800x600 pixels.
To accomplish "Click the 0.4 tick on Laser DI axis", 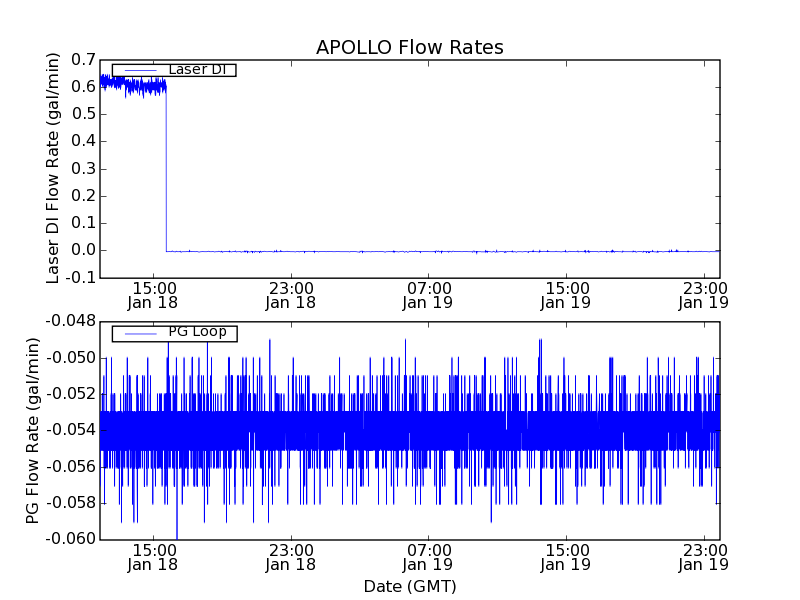I will click(x=83, y=141).
